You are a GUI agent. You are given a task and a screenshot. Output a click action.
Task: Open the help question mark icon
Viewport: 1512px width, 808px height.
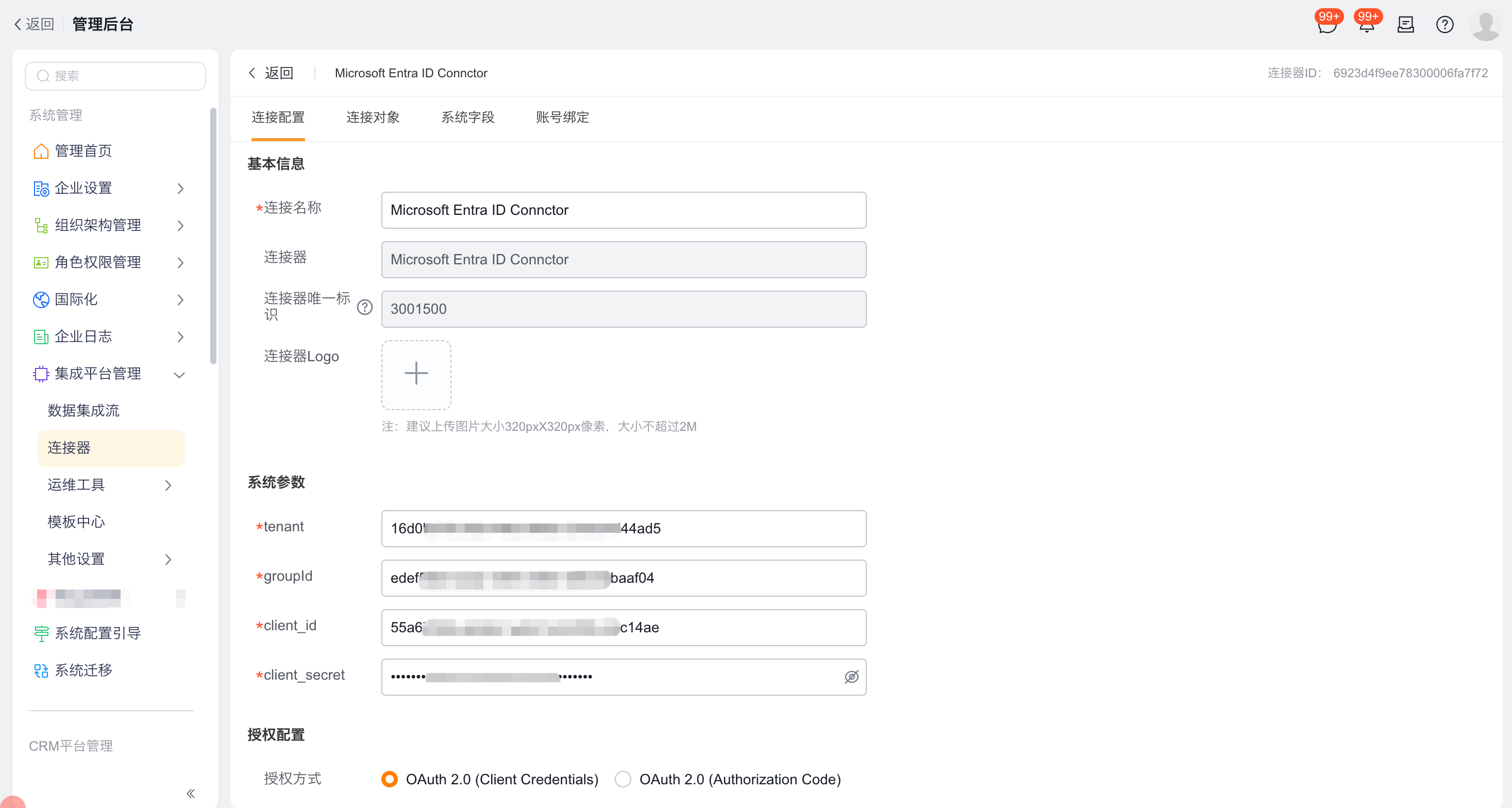tap(1444, 25)
